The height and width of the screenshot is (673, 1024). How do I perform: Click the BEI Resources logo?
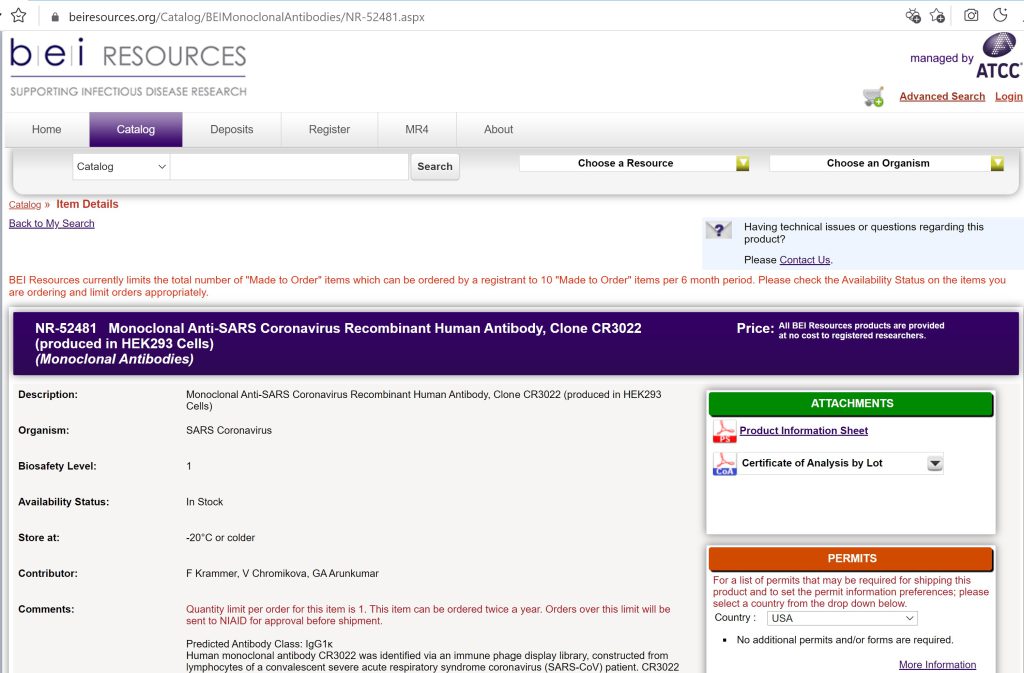[128, 67]
